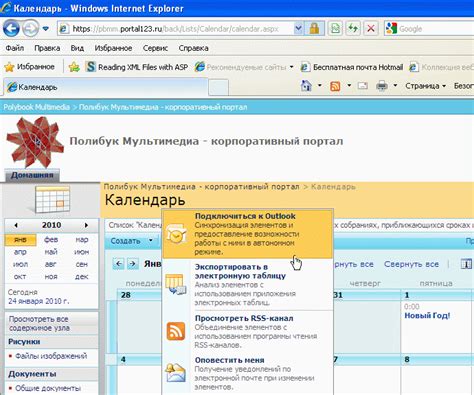
Task: Select the Домашняя navigation tab
Action: pyautogui.click(x=32, y=175)
